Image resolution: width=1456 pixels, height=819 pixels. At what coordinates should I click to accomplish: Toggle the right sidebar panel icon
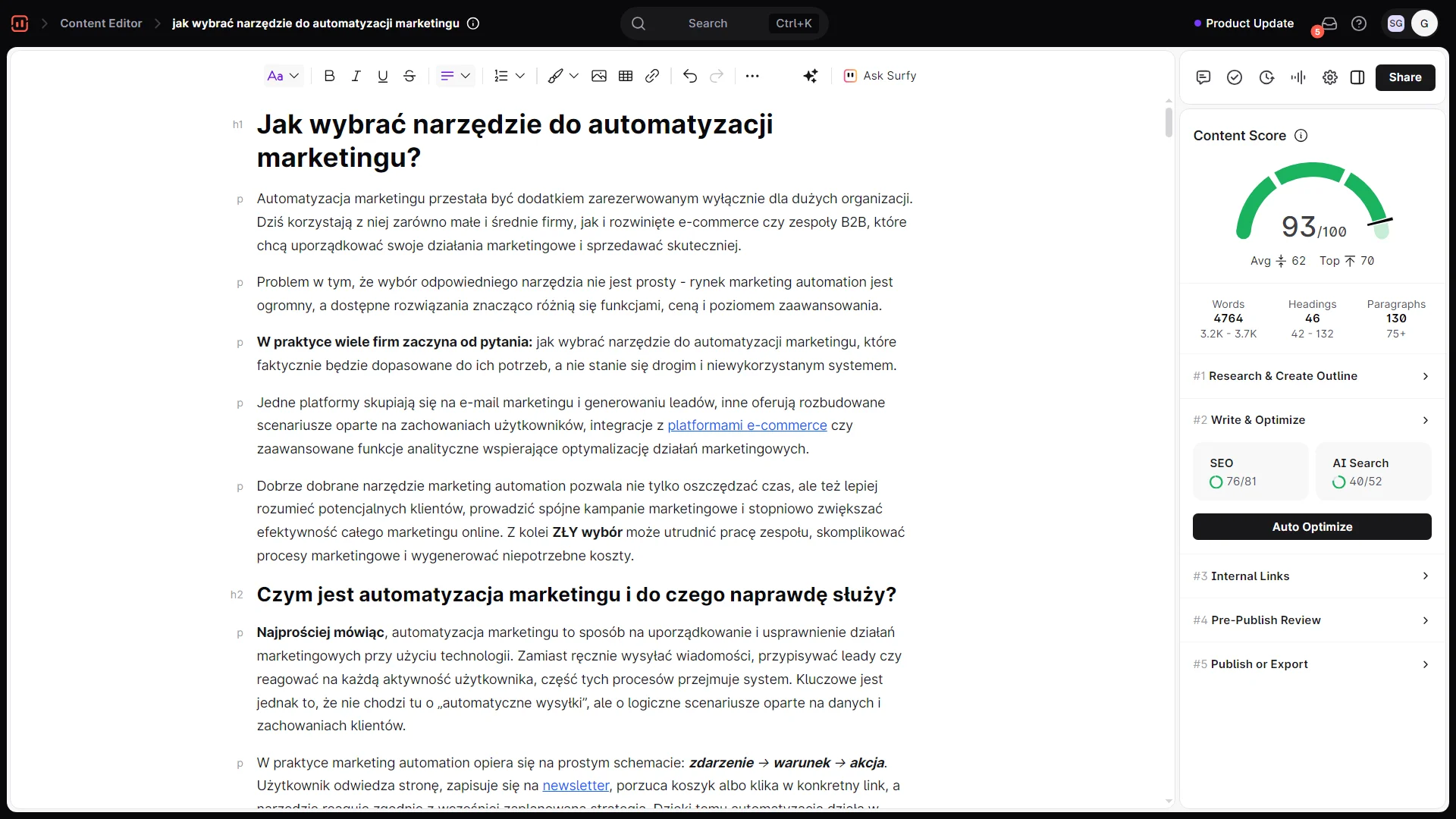coord(1357,77)
